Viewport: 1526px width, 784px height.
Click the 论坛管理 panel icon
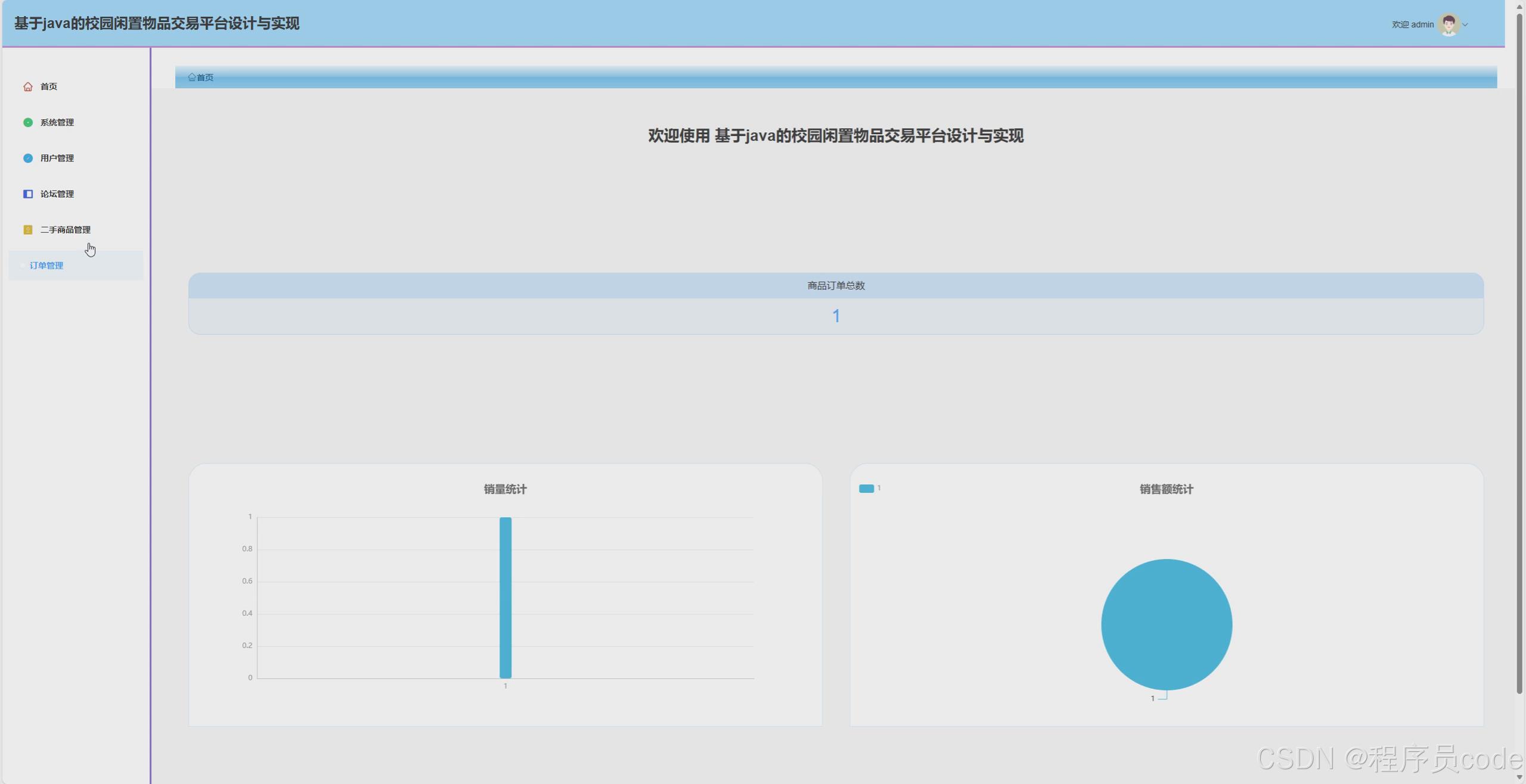[x=27, y=194]
